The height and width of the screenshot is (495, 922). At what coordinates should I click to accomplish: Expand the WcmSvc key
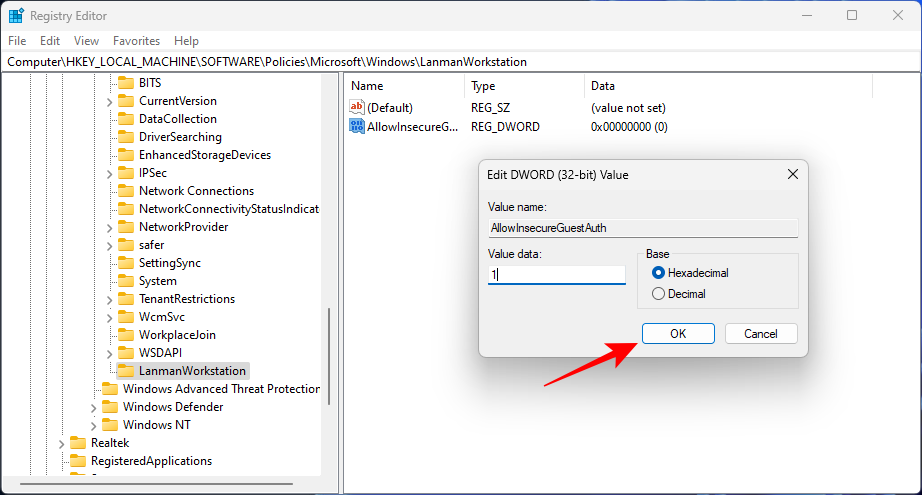109,318
